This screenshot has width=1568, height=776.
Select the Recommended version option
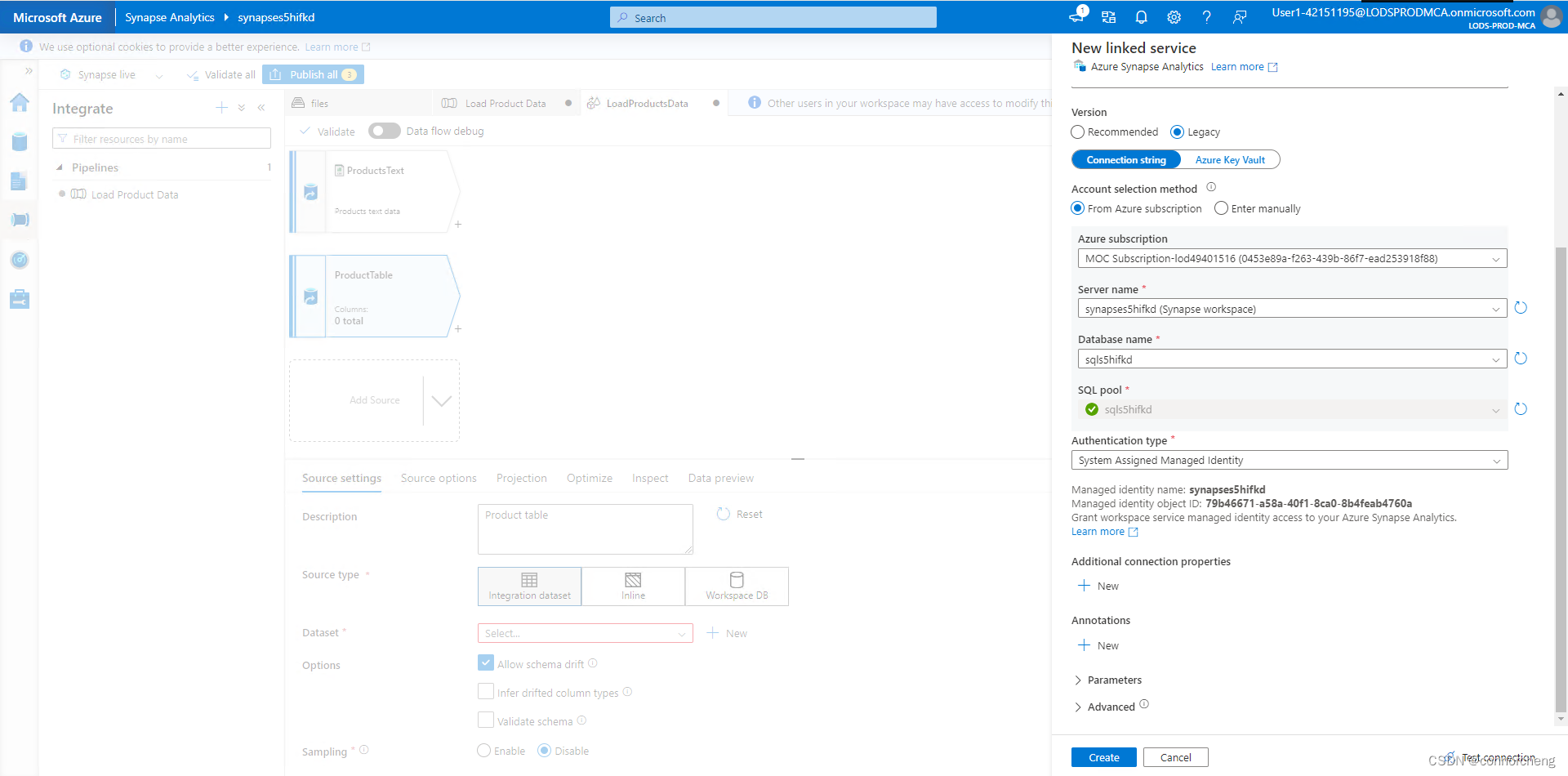point(1078,132)
